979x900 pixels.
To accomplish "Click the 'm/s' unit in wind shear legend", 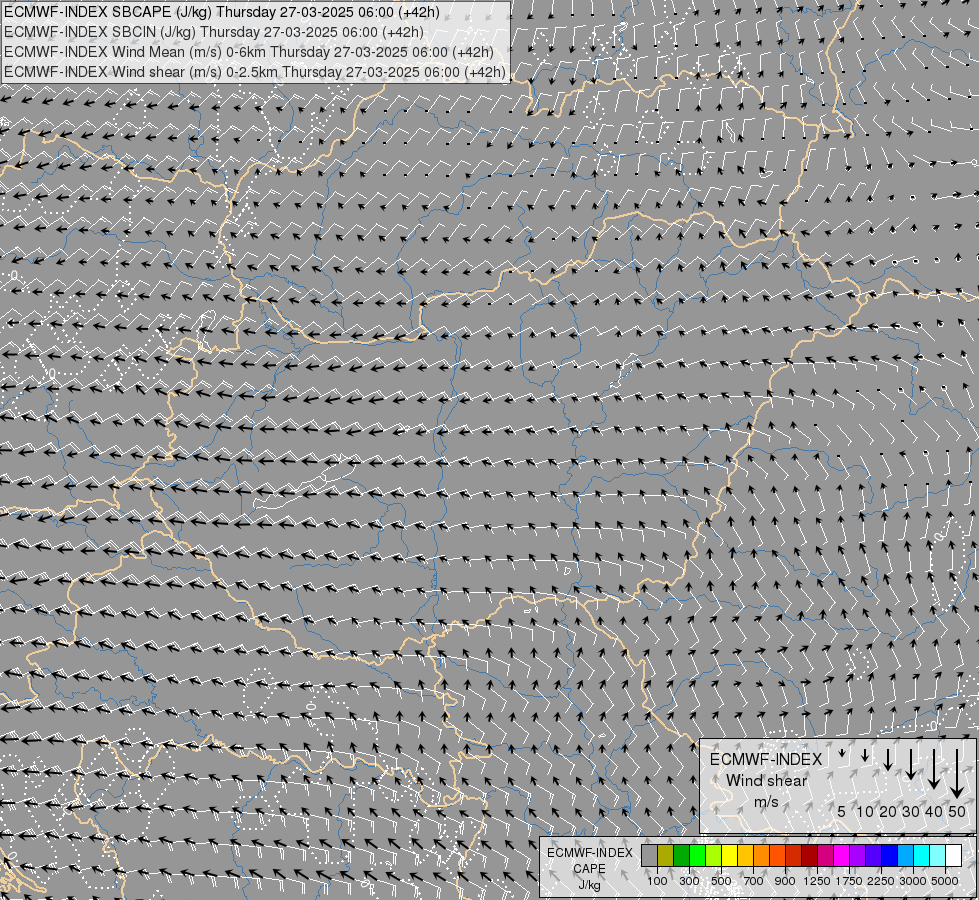I will pyautogui.click(x=766, y=802).
